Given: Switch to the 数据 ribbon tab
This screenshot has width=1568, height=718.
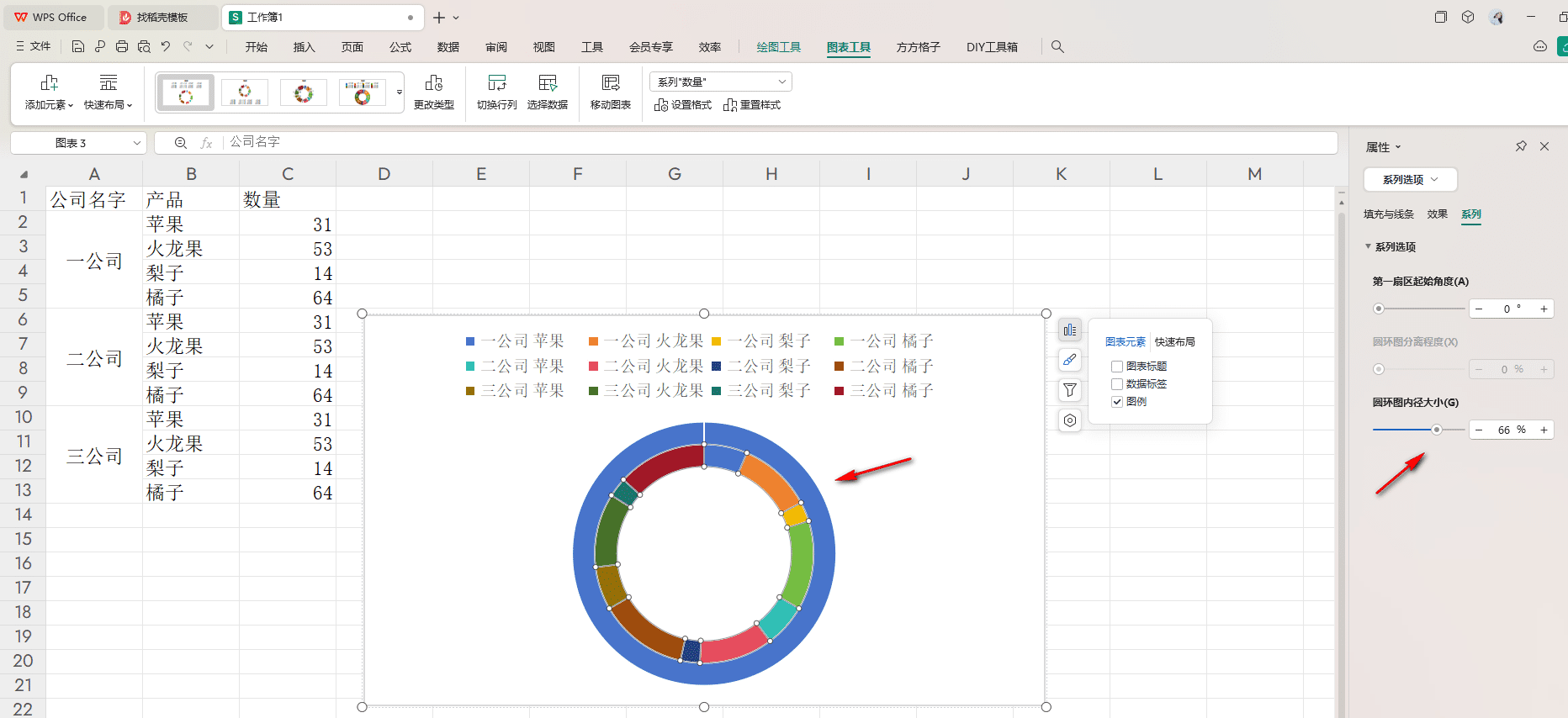Looking at the screenshot, I should tap(448, 47).
